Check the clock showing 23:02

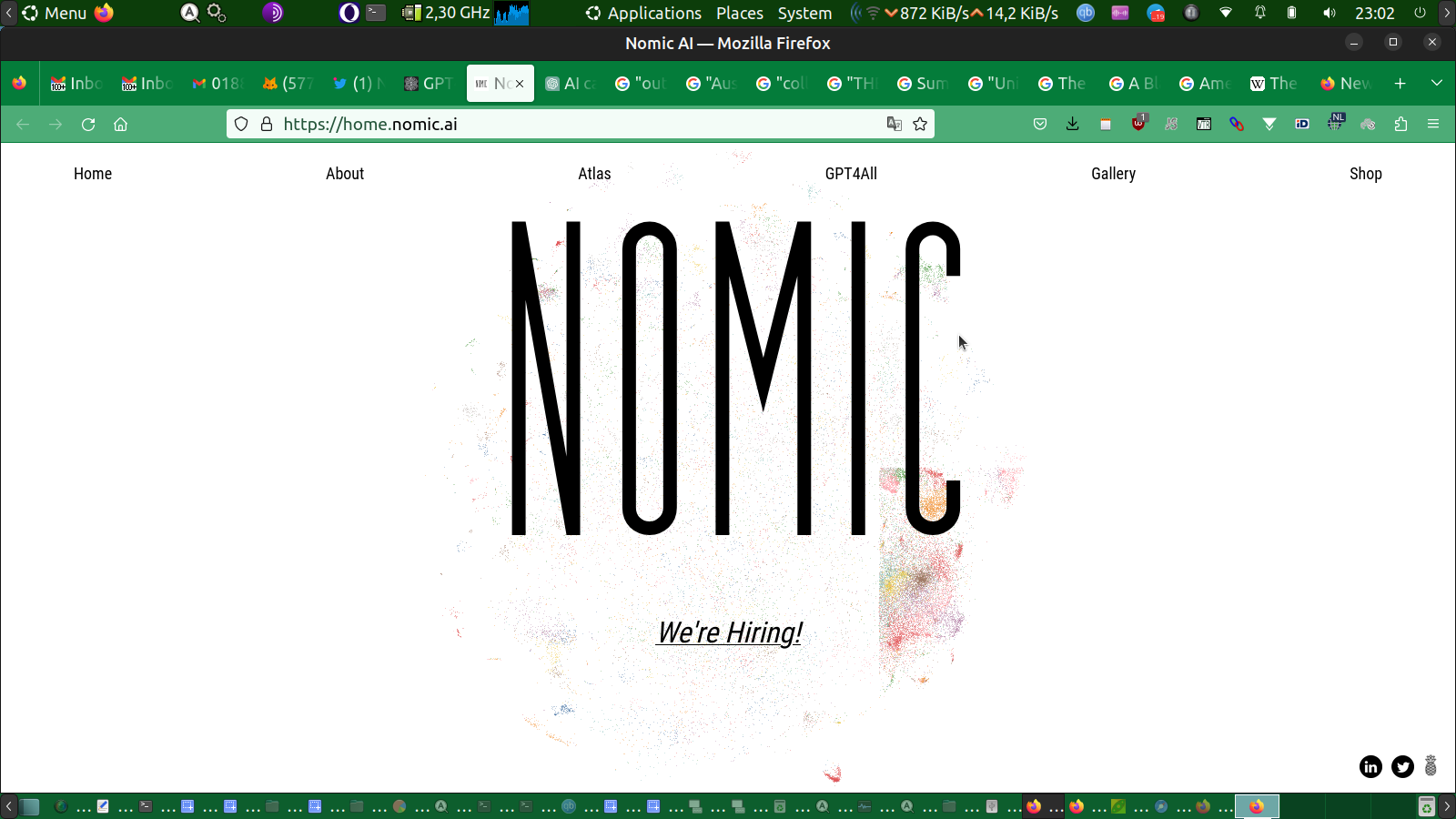tap(1374, 13)
